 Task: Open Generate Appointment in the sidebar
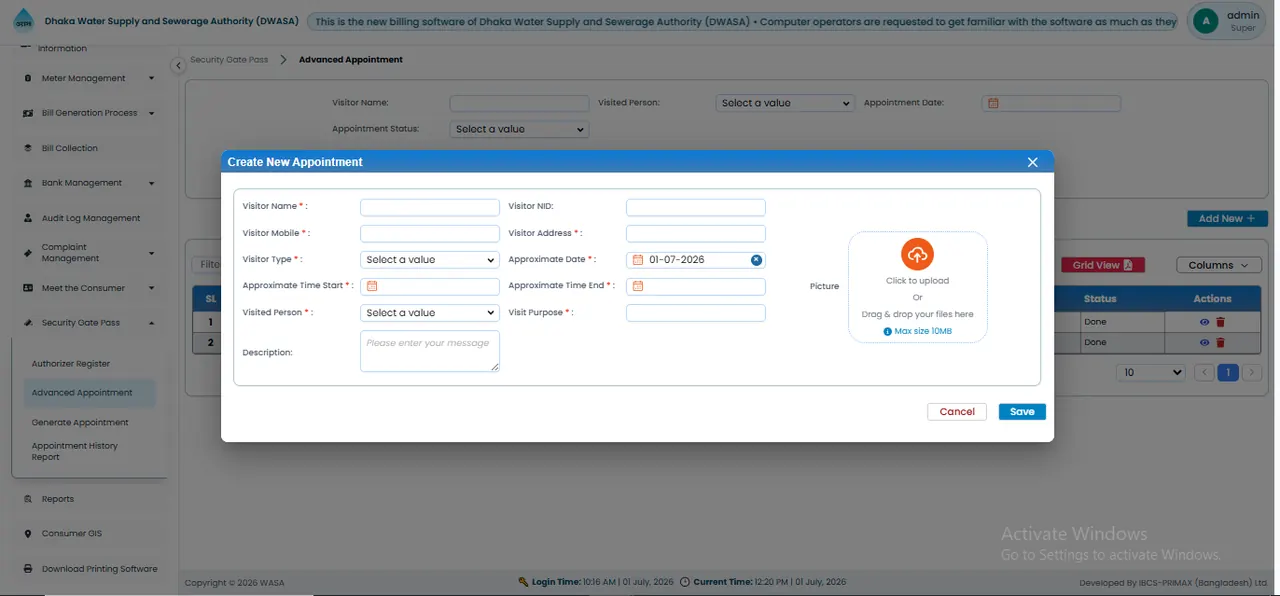click(80, 423)
